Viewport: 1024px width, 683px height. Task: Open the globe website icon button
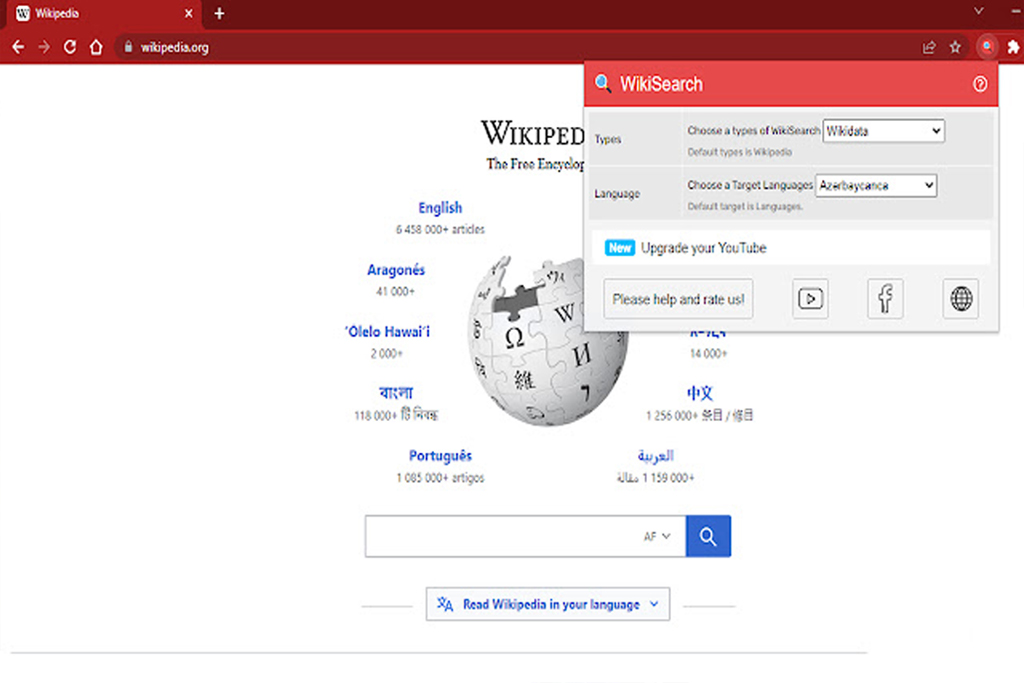click(961, 299)
